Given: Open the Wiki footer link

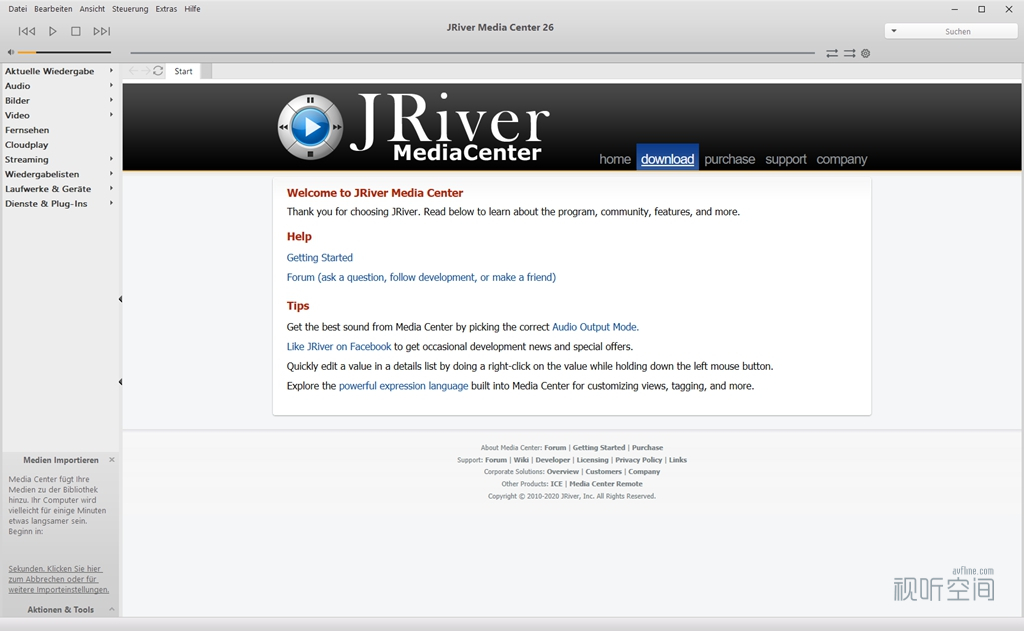Looking at the screenshot, I should [x=521, y=460].
